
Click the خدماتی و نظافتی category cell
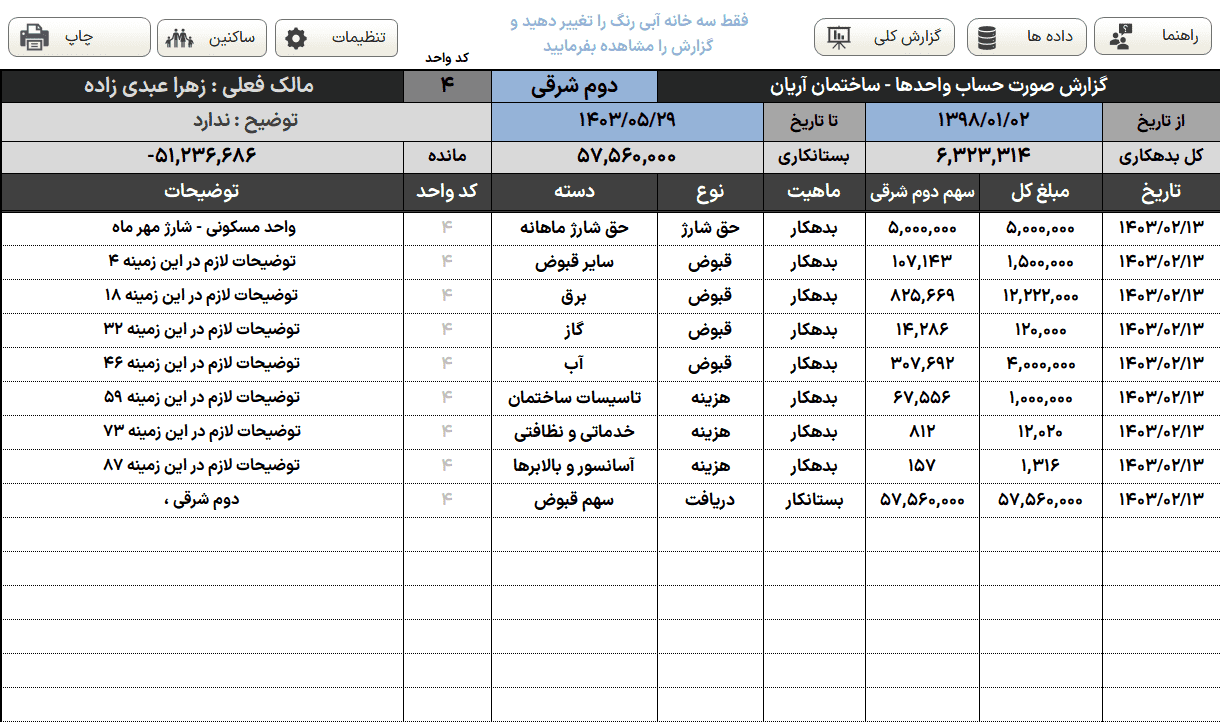pyautogui.click(x=574, y=432)
